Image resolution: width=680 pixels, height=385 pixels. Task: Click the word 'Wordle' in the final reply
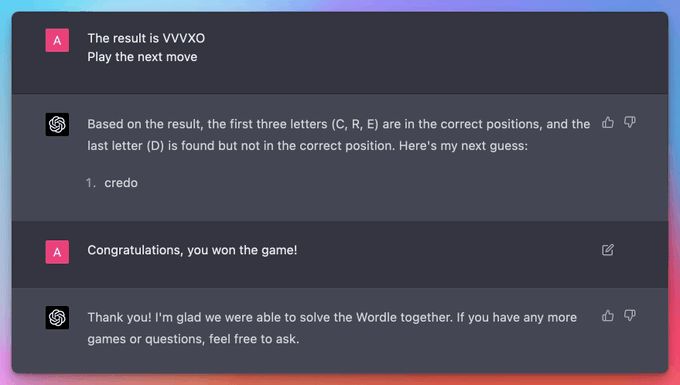[x=376, y=317]
